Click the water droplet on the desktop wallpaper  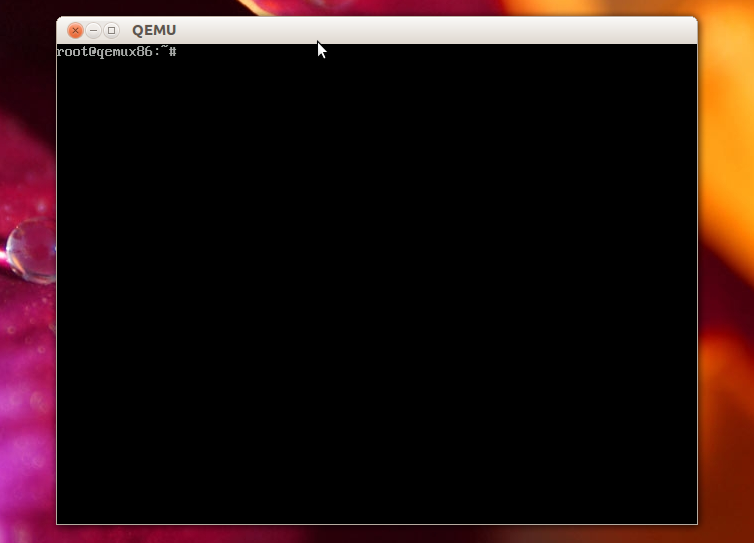pos(30,248)
